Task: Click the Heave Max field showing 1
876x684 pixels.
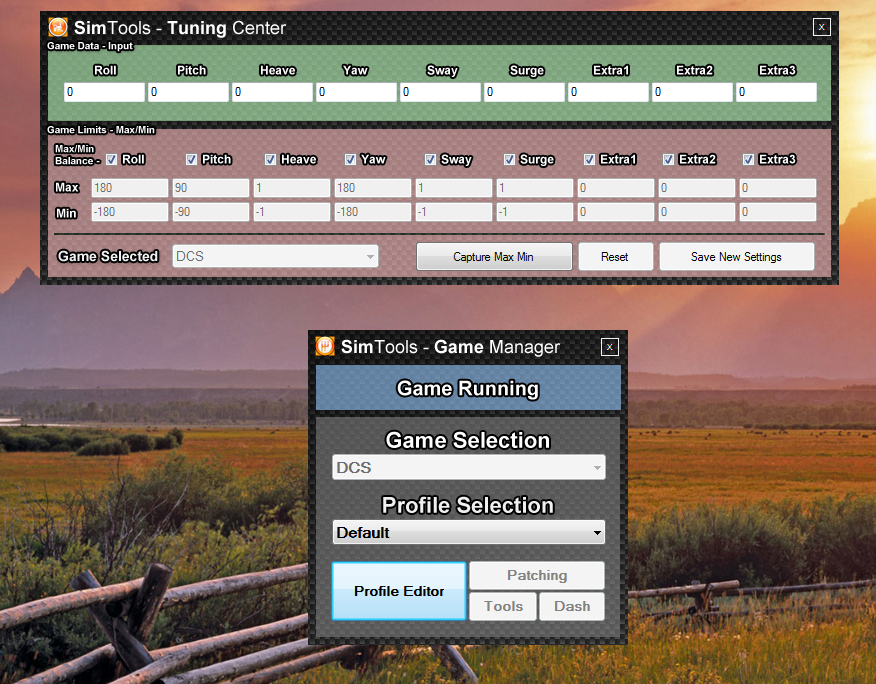Action: (x=292, y=188)
